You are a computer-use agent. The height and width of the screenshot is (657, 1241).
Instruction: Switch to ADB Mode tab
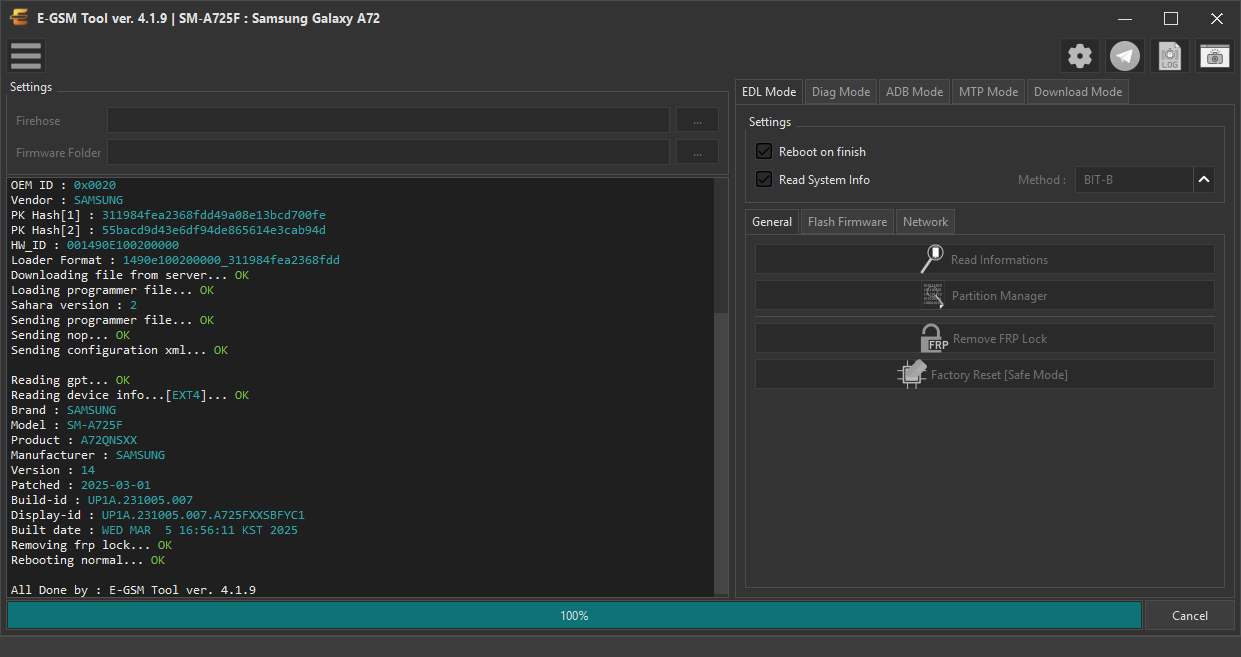pos(914,91)
